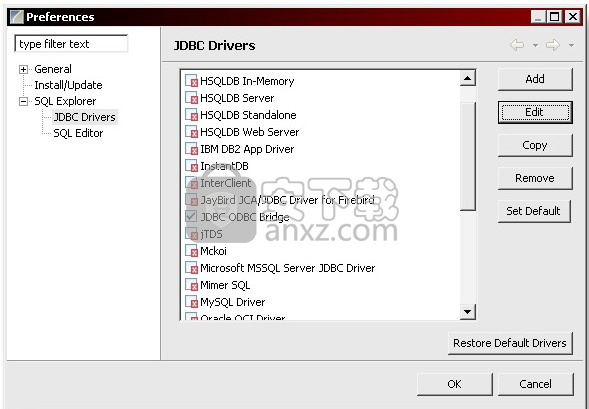Image resolution: width=589 pixels, height=409 pixels.
Task: Click the jTDS driver status icon
Action: (192, 234)
